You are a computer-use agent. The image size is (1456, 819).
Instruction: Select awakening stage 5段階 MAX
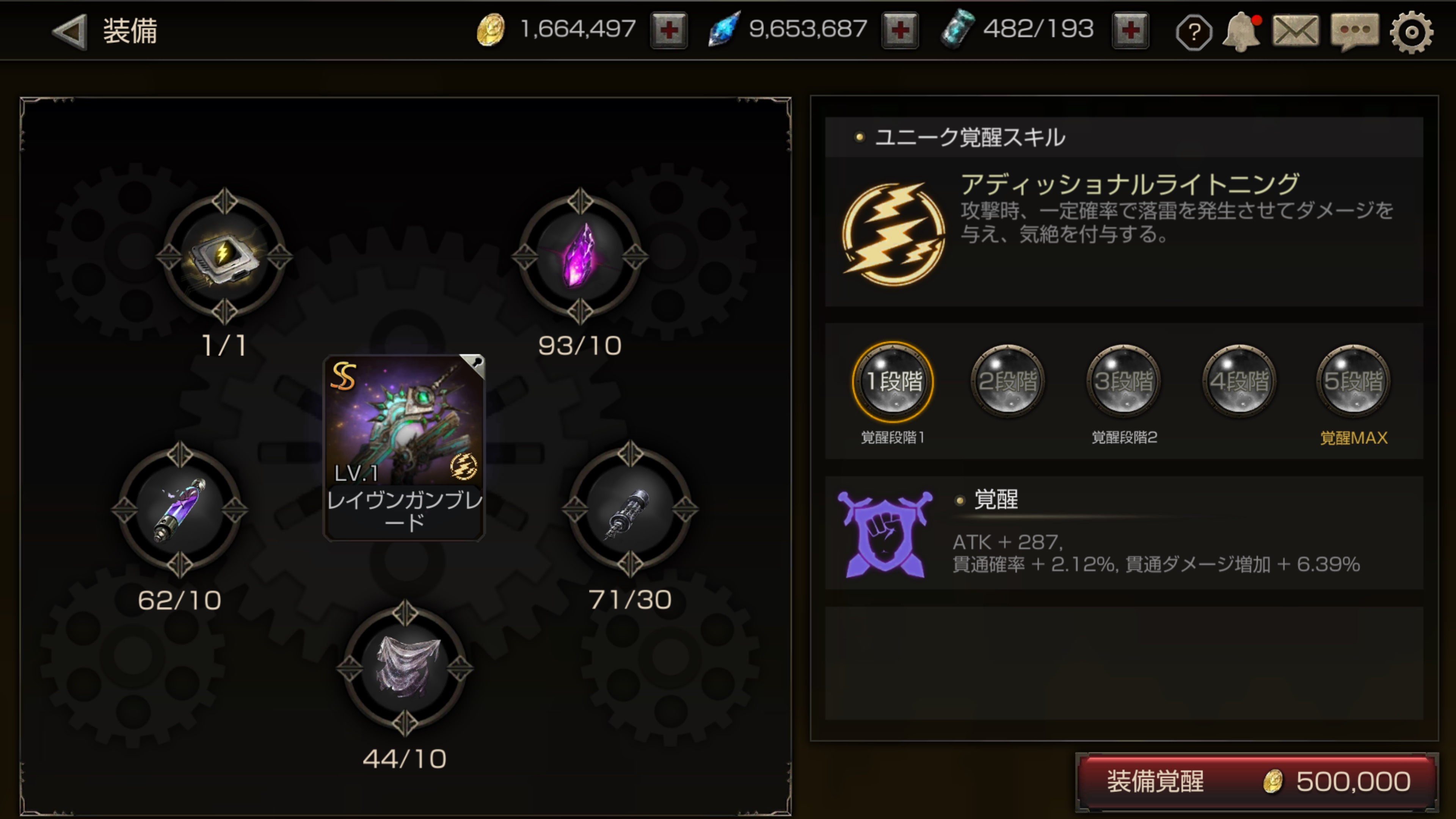coord(1353,381)
